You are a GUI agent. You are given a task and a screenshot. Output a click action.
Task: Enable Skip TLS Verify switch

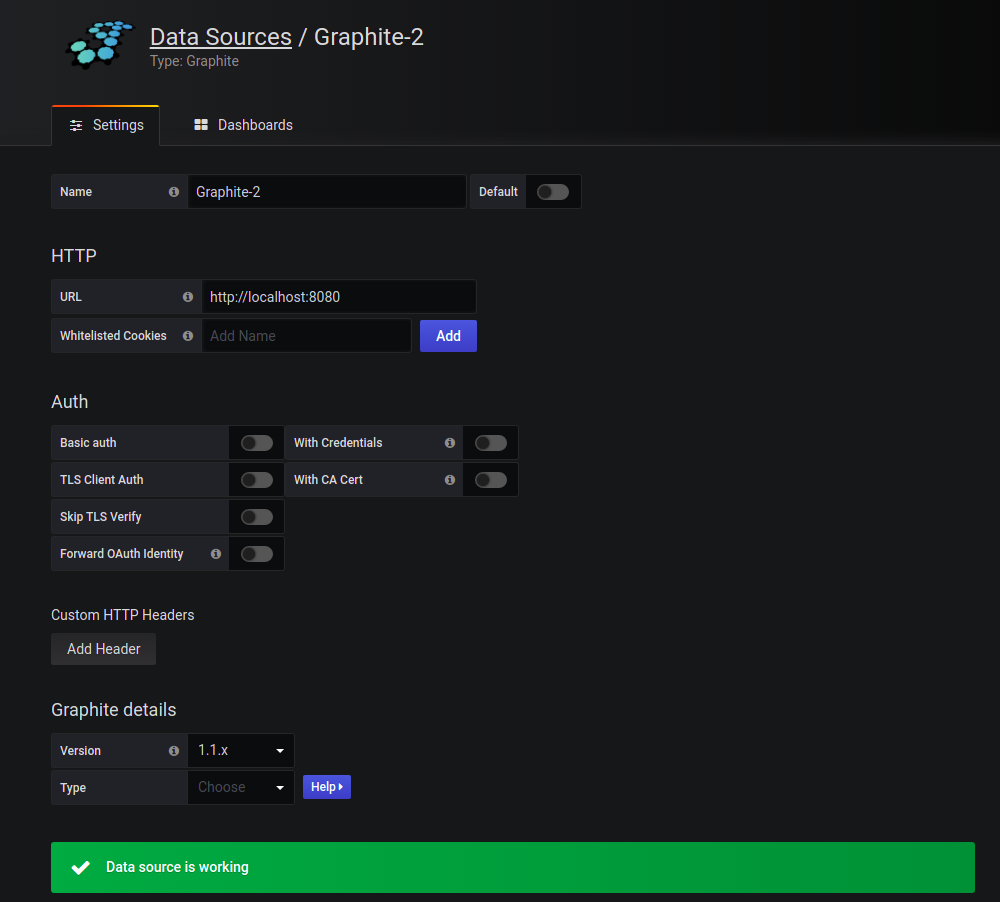(x=257, y=517)
